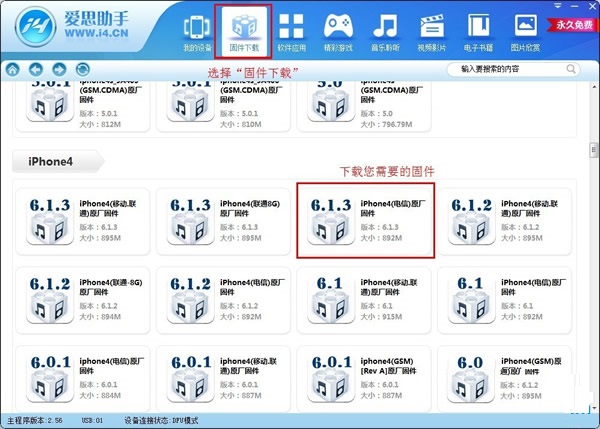This screenshot has height=429, width=600.
Task: Open the iphone4(GSM)[Rev A]原厂固件 title link
Action: click(x=388, y=366)
